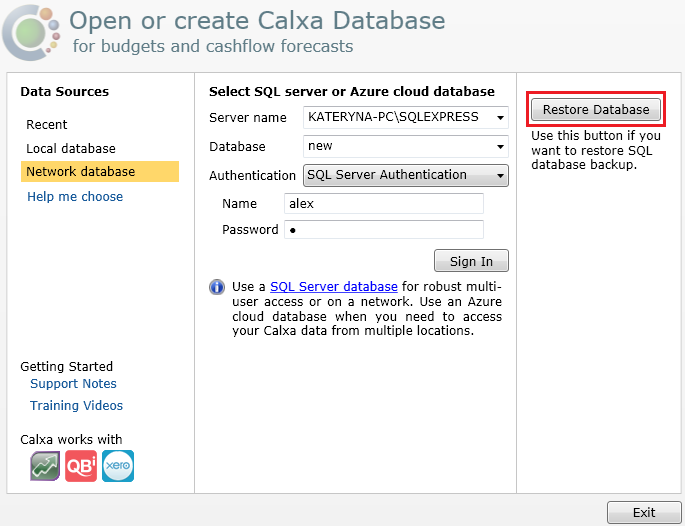Click 'Select SQL server or Azure cloud database' heading
685x526 pixels.
point(352,91)
